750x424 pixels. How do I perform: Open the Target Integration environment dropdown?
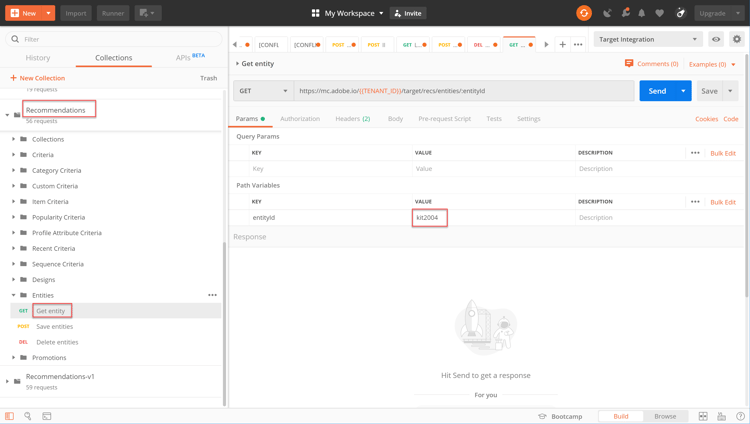click(x=648, y=39)
